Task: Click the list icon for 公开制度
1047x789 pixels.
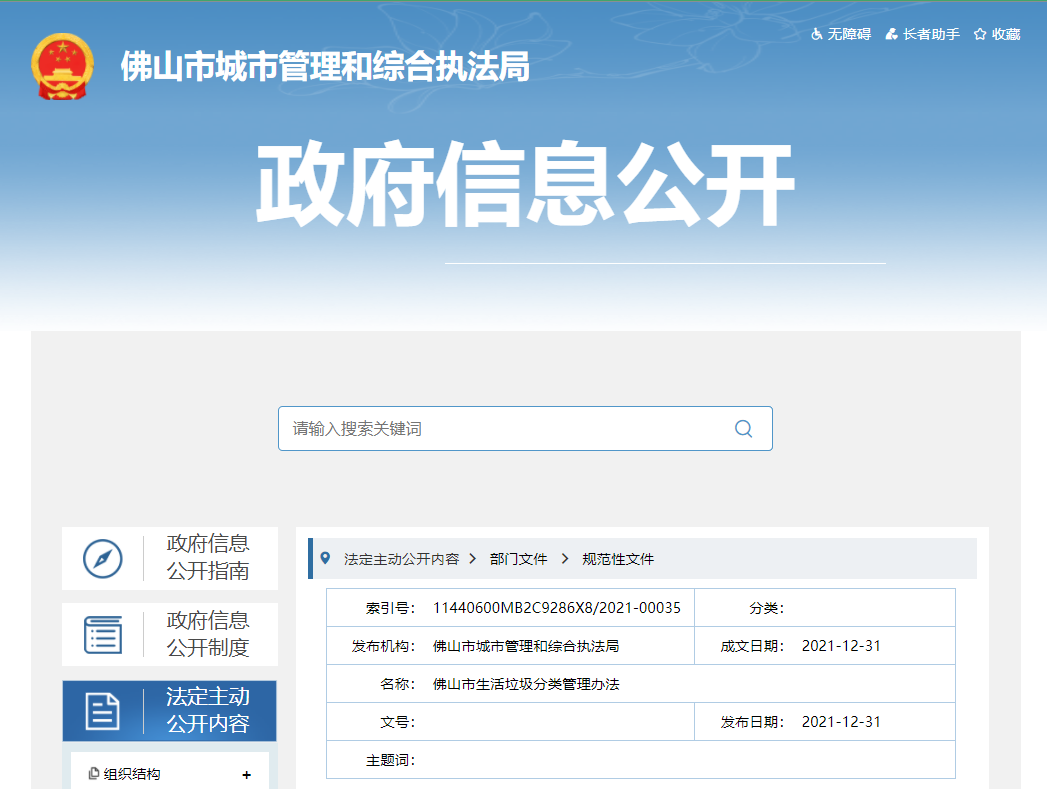Action: (102, 634)
